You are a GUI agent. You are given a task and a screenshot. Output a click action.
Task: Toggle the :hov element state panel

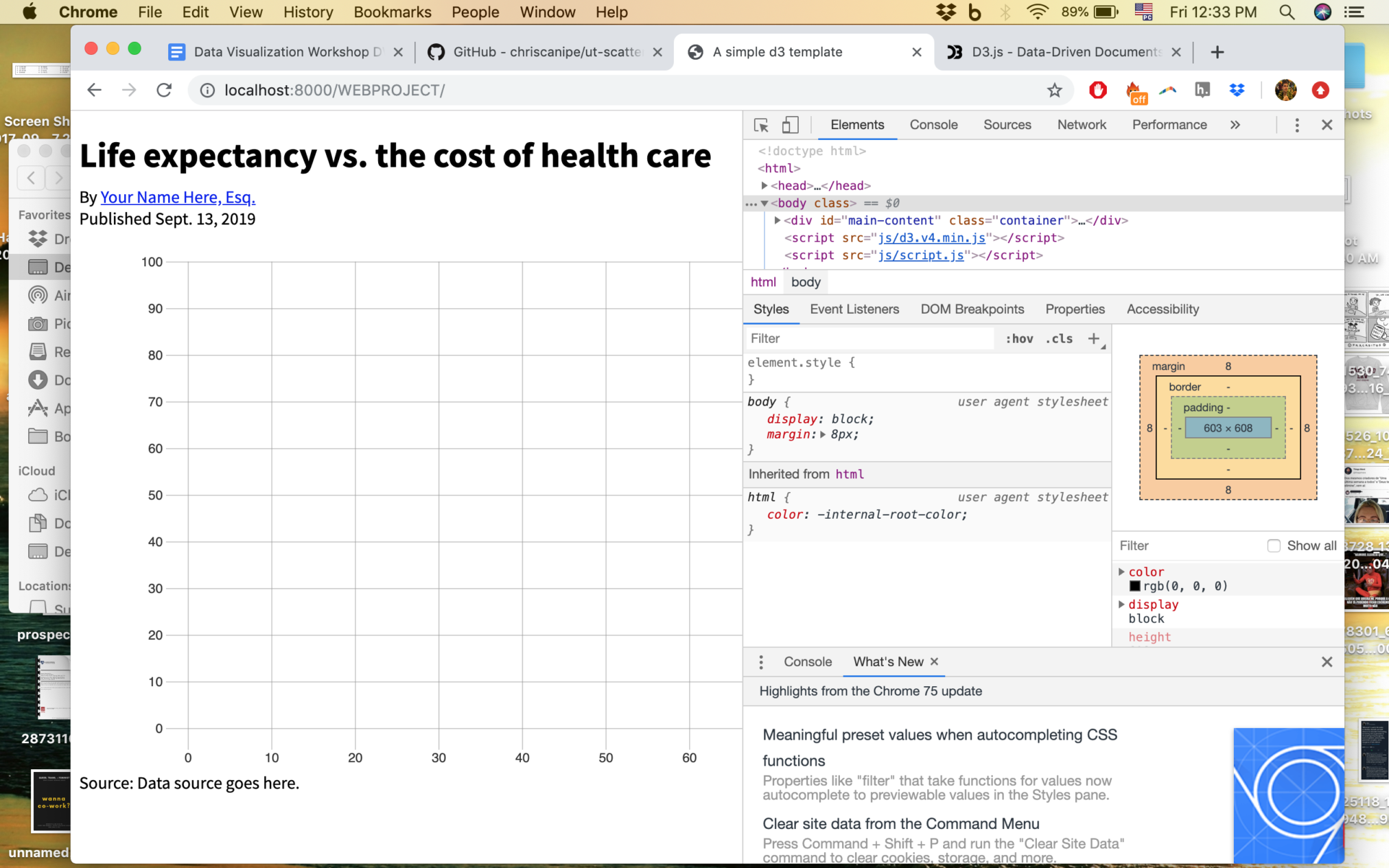click(1019, 339)
